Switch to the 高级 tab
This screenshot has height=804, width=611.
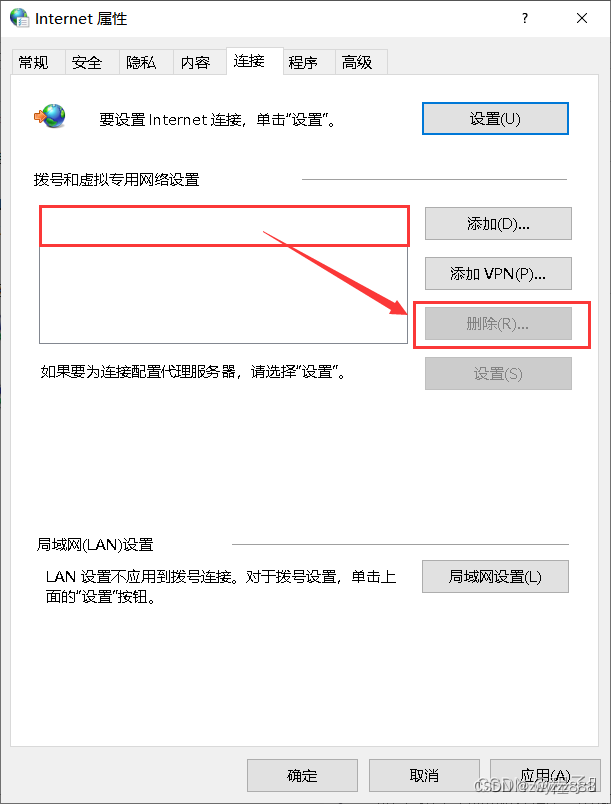[357, 63]
